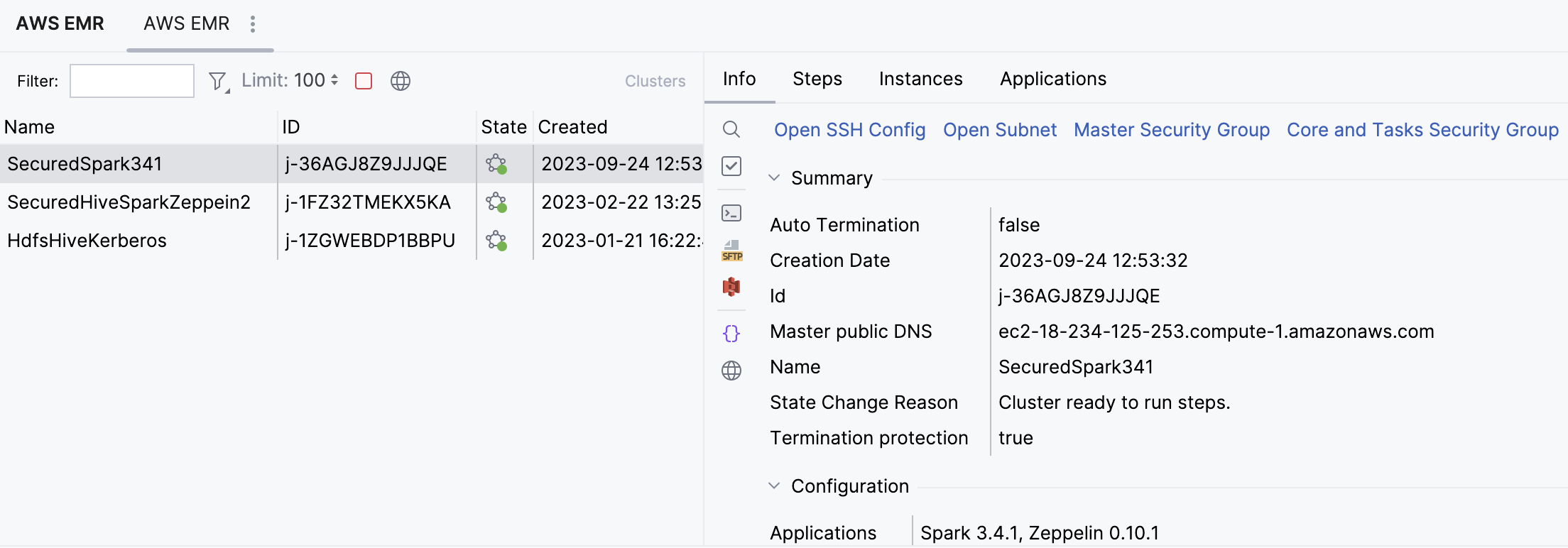Toggle the checkmark box icon in Info sidebar

[731, 166]
